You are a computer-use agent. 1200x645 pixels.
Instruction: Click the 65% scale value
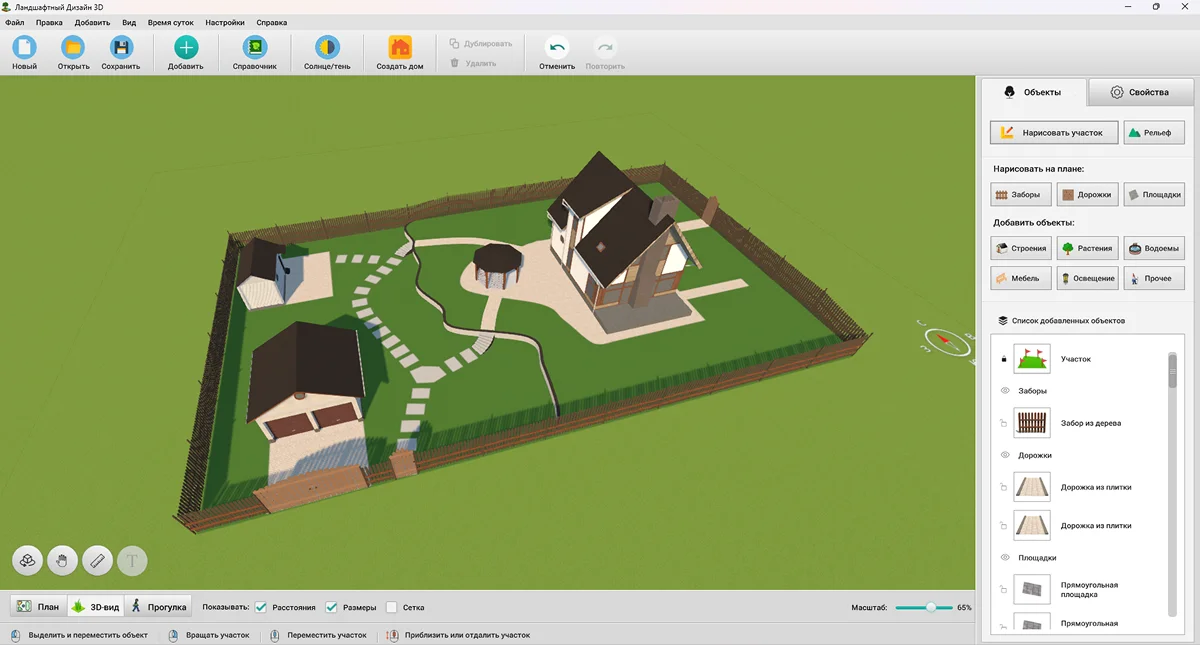[964, 607]
